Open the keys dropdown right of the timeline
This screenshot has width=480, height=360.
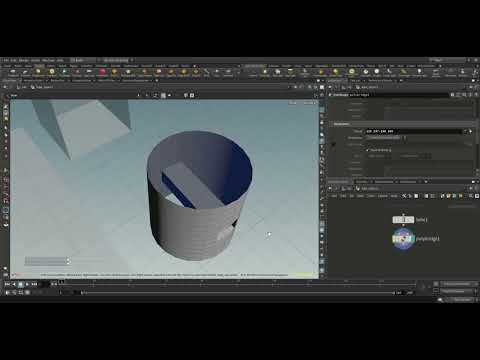click(457, 284)
